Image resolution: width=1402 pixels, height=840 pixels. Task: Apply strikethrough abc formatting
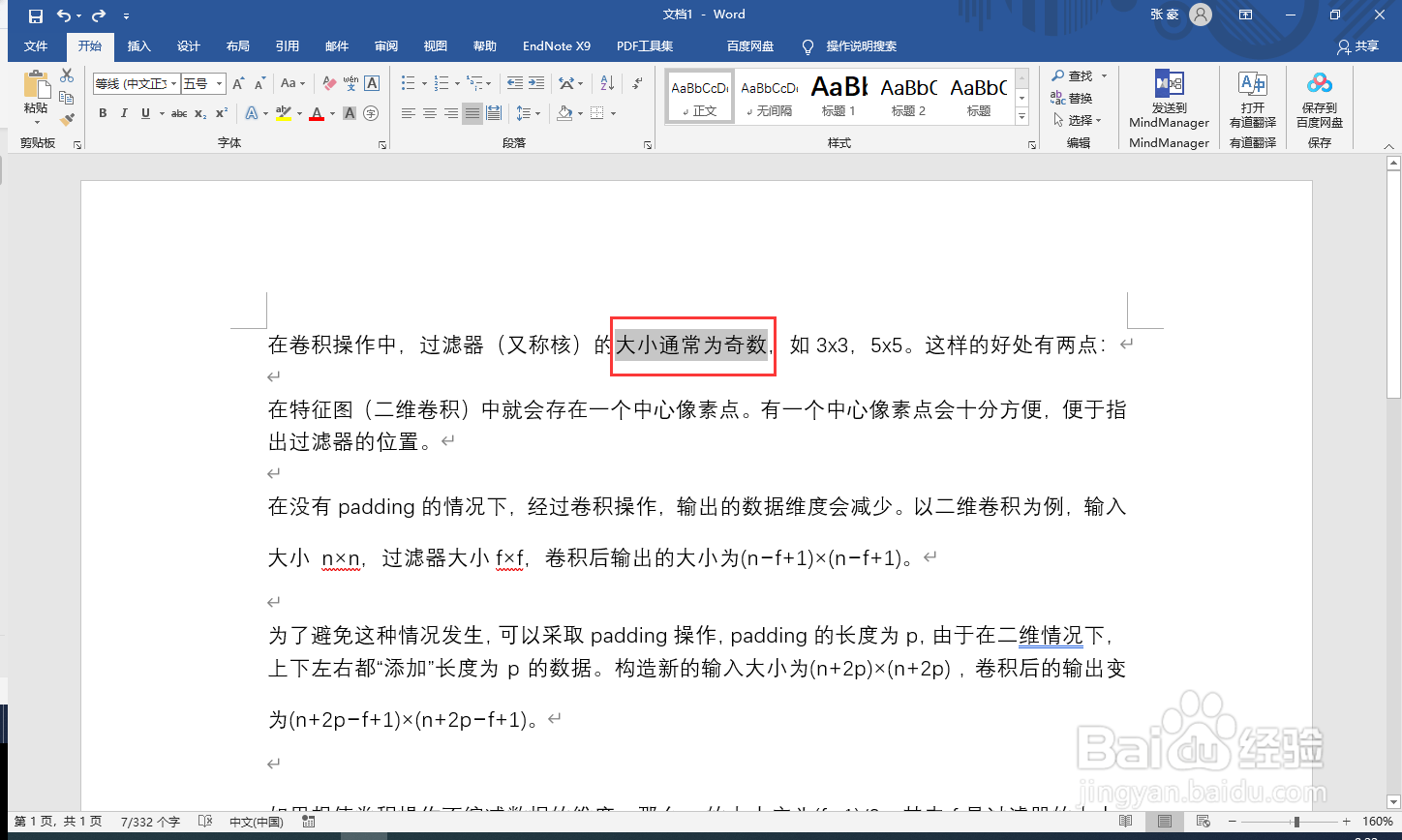(x=179, y=113)
